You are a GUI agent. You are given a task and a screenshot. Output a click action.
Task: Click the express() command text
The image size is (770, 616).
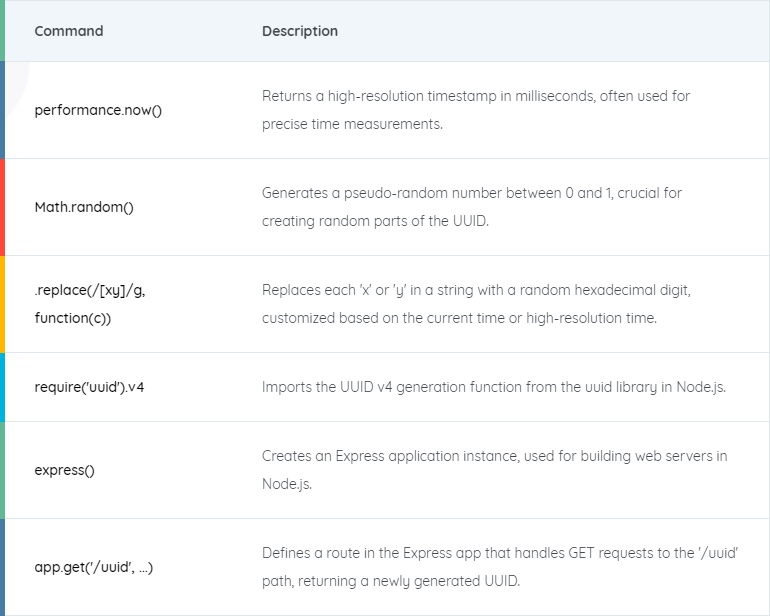(x=65, y=470)
